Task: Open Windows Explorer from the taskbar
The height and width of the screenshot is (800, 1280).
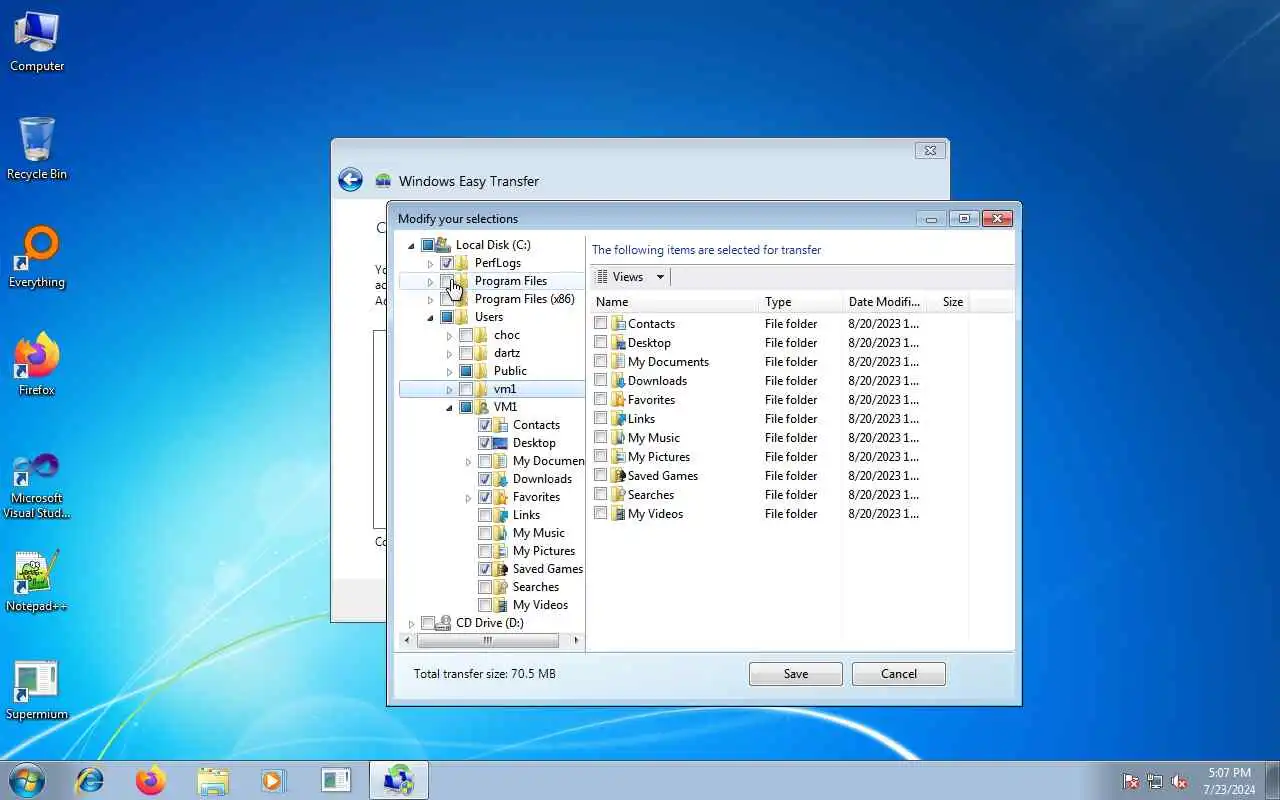Action: [213, 780]
